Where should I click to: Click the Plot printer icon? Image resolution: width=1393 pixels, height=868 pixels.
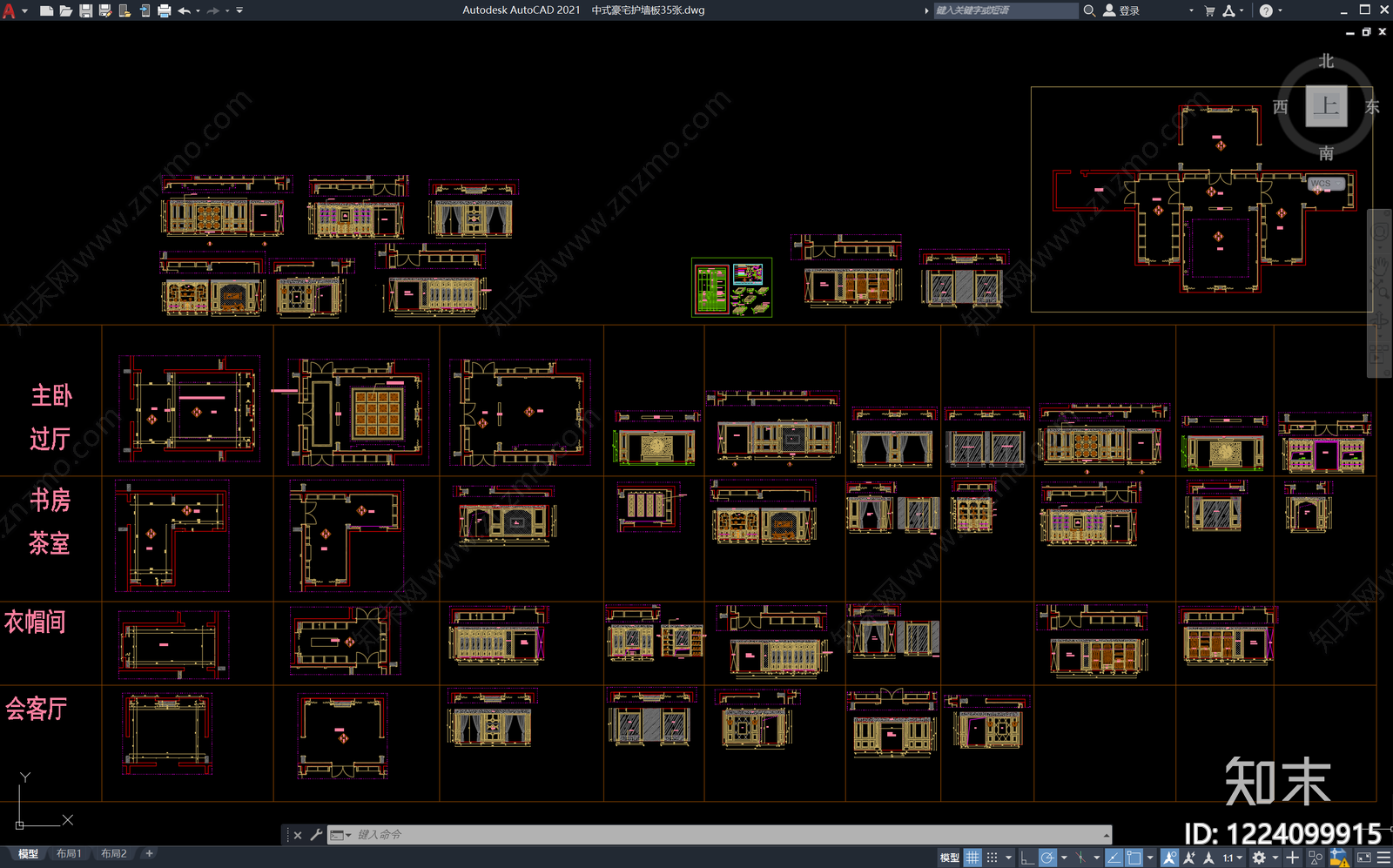[x=164, y=10]
